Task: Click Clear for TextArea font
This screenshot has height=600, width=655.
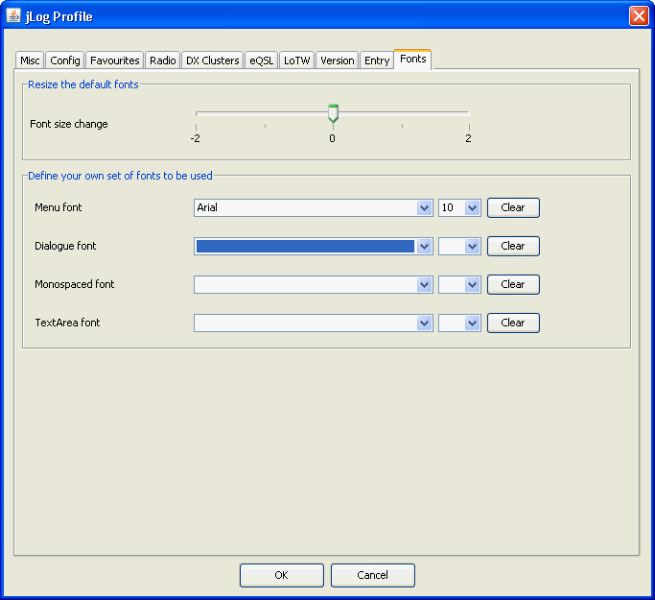Action: [513, 323]
